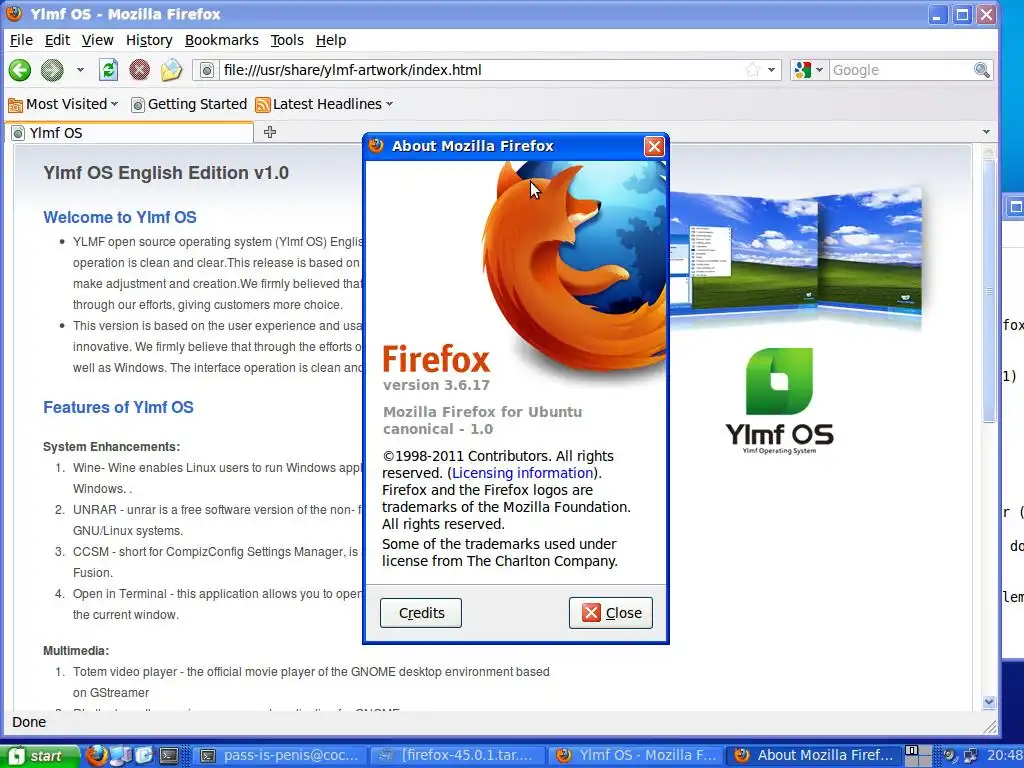Bookmark this page with the star icon

(x=753, y=70)
